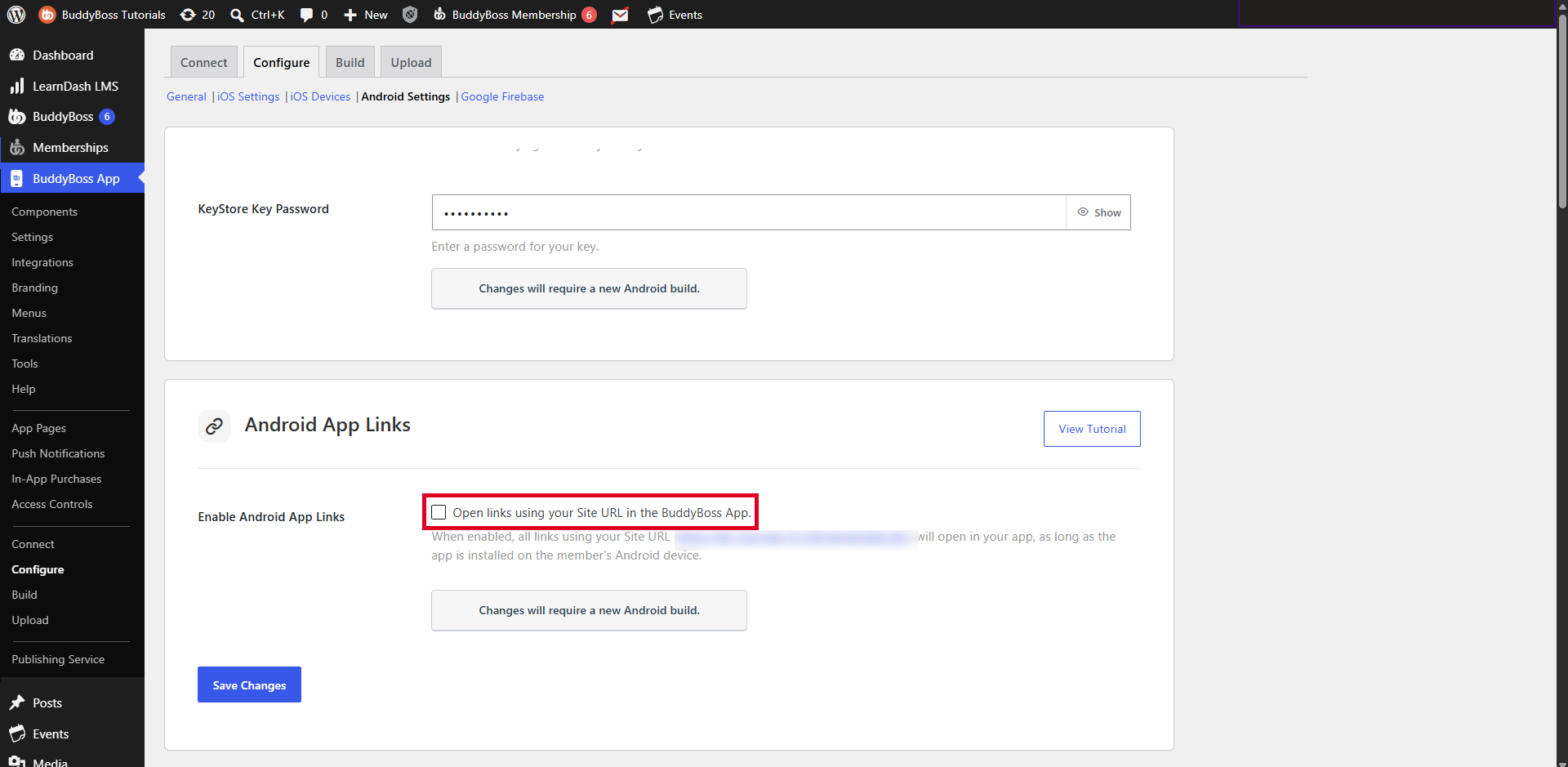The width and height of the screenshot is (1568, 767).
Task: Open the Events admin bar item
Action: point(675,15)
